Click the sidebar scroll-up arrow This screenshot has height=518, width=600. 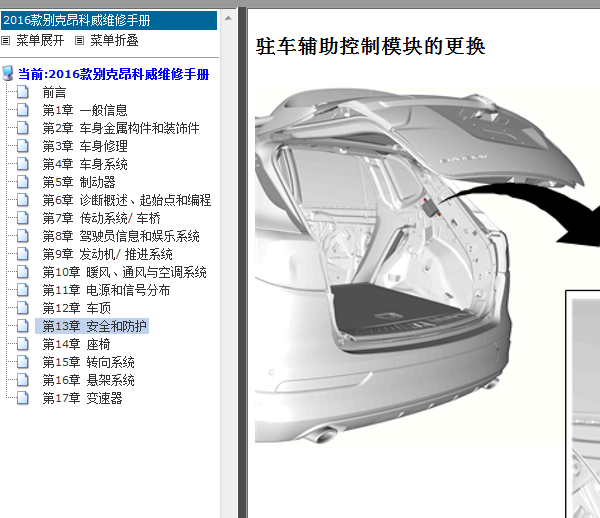coord(228,18)
